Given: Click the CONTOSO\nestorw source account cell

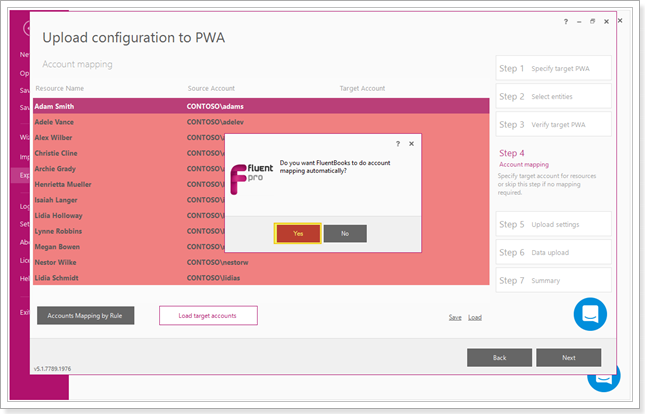Looking at the screenshot, I should tap(218, 262).
